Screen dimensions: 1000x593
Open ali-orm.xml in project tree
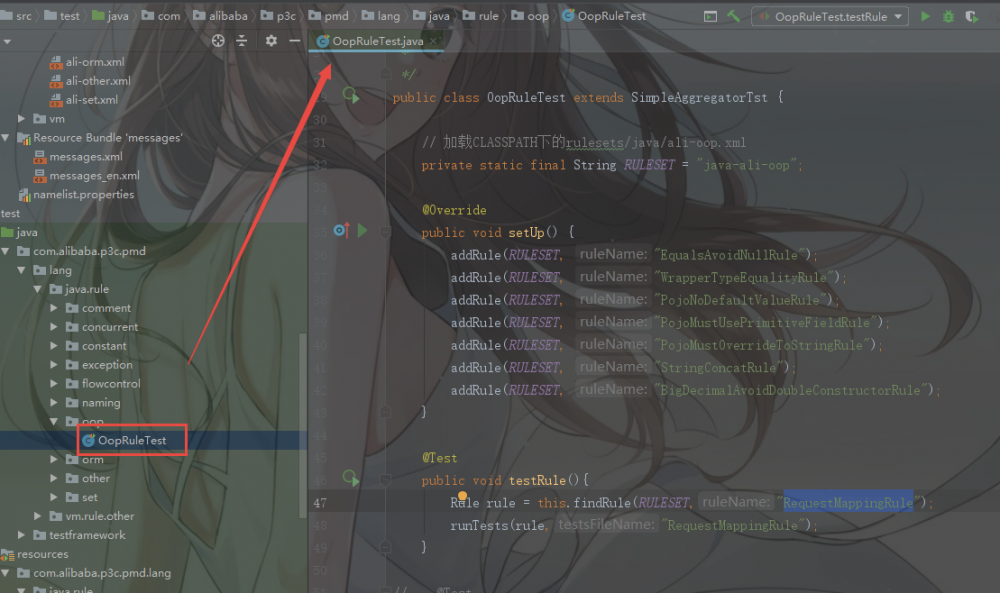coord(94,62)
